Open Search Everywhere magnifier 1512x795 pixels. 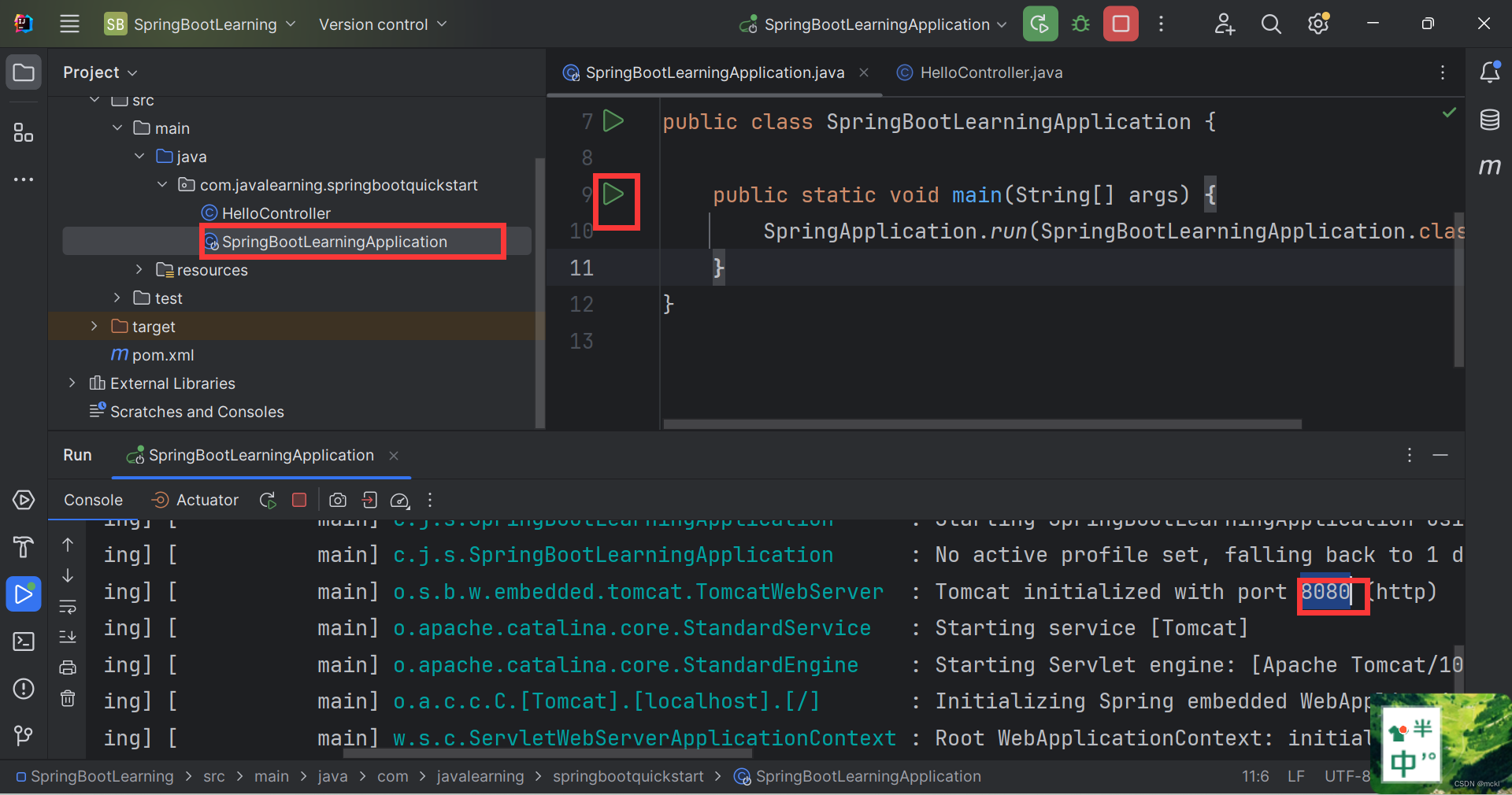(1271, 24)
